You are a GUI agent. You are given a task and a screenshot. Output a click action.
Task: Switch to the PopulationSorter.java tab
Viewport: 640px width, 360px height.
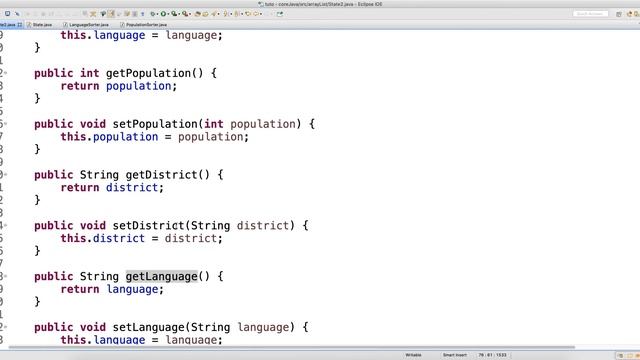[143, 24]
